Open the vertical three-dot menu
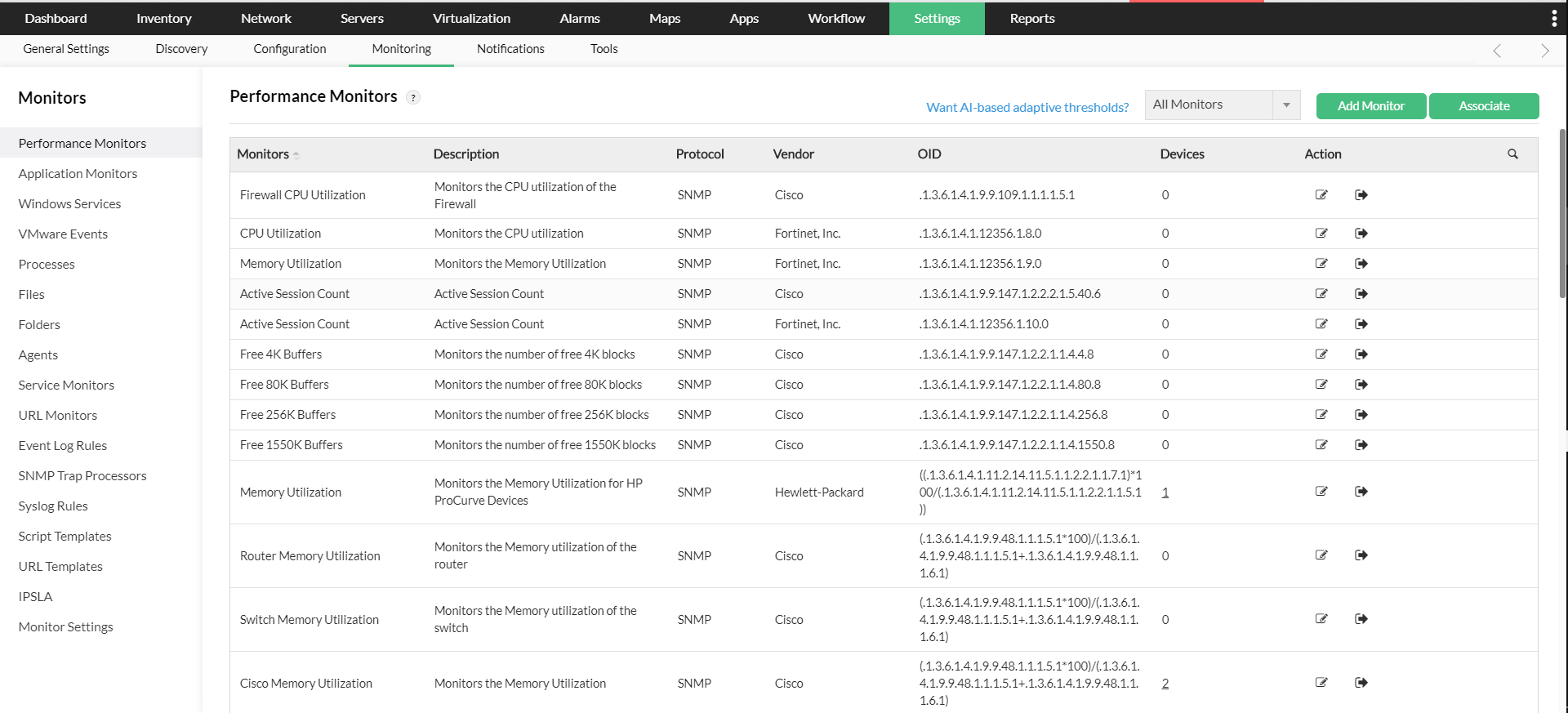Image resolution: width=1568 pixels, height=713 pixels. (1553, 18)
